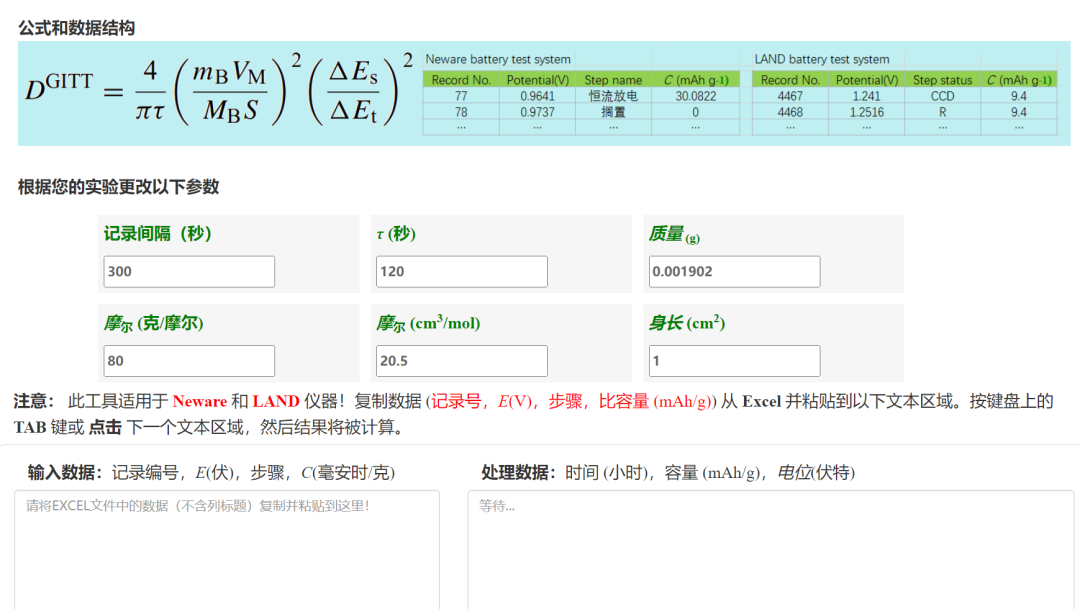Click the 记录间隔 (秒) input field
Screen dimensions: 1080x609
[x=189, y=271]
